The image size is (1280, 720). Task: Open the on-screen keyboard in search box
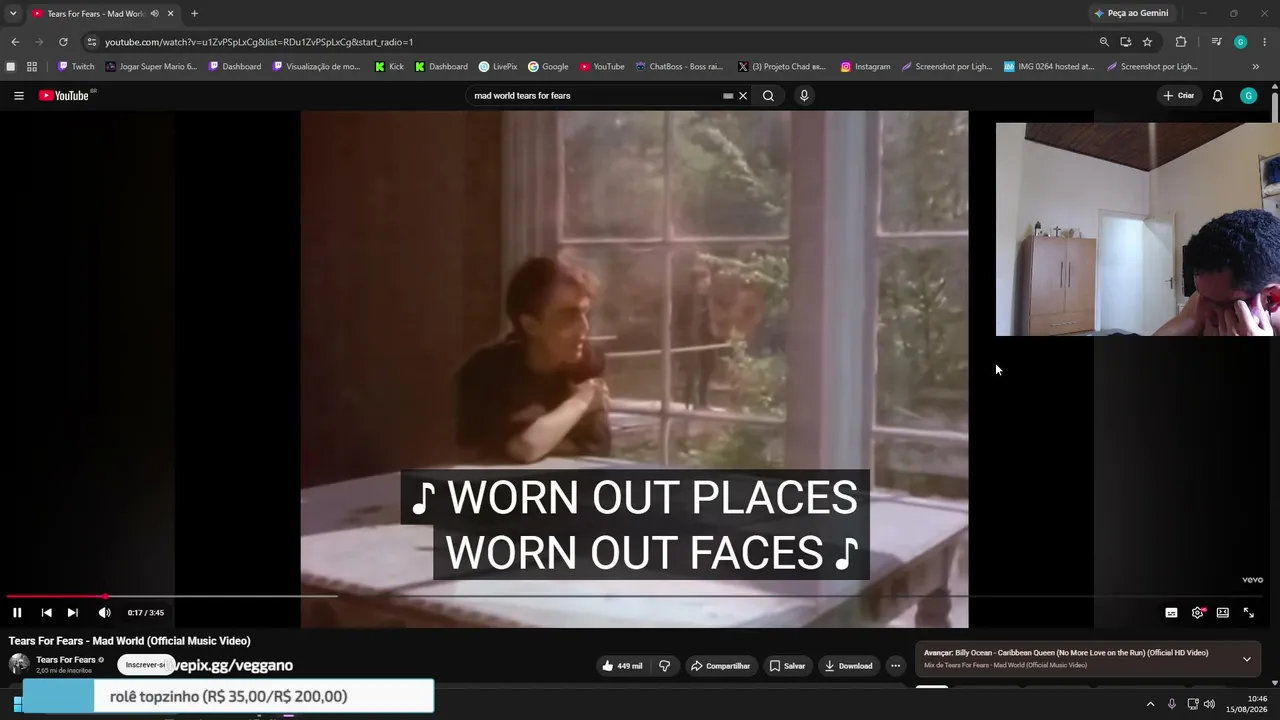tap(728, 96)
